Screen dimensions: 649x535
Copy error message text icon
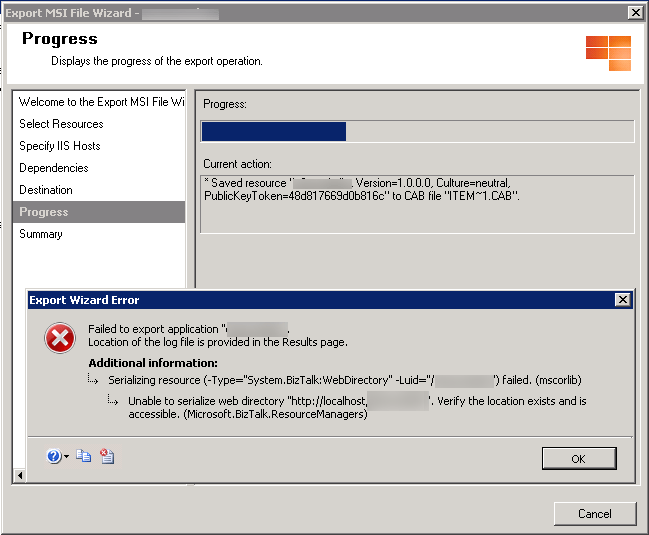tap(84, 456)
